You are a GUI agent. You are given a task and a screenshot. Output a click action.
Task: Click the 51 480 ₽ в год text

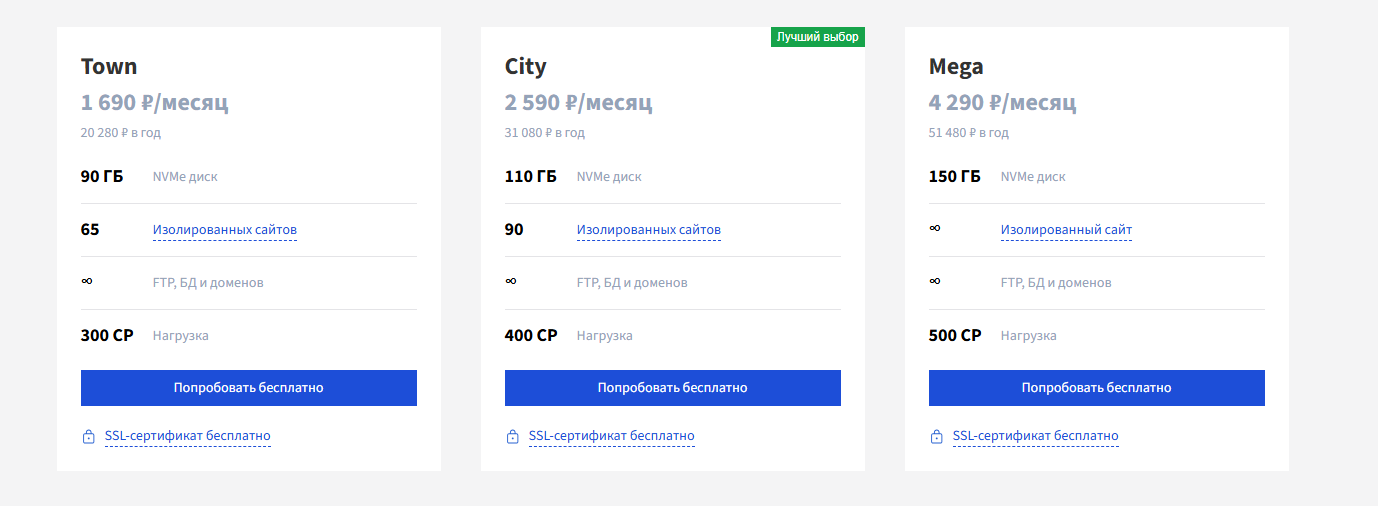pos(969,133)
